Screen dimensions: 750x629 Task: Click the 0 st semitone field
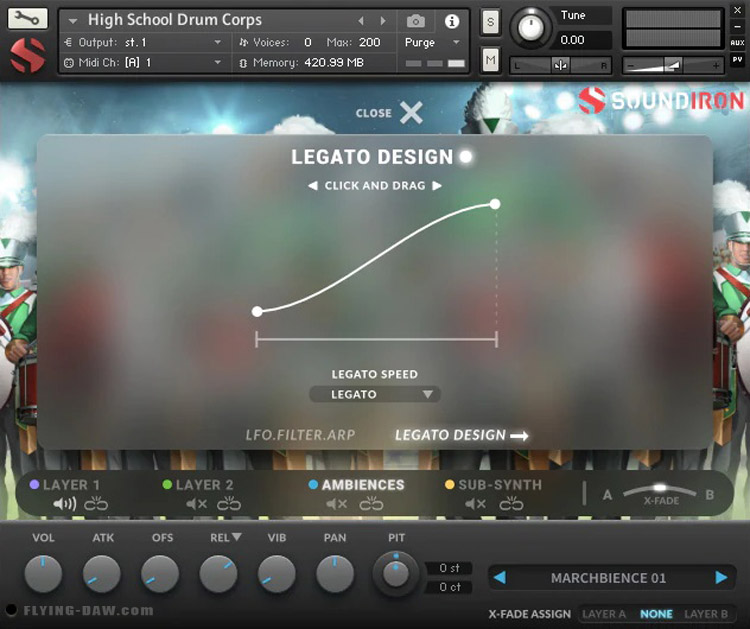point(449,568)
